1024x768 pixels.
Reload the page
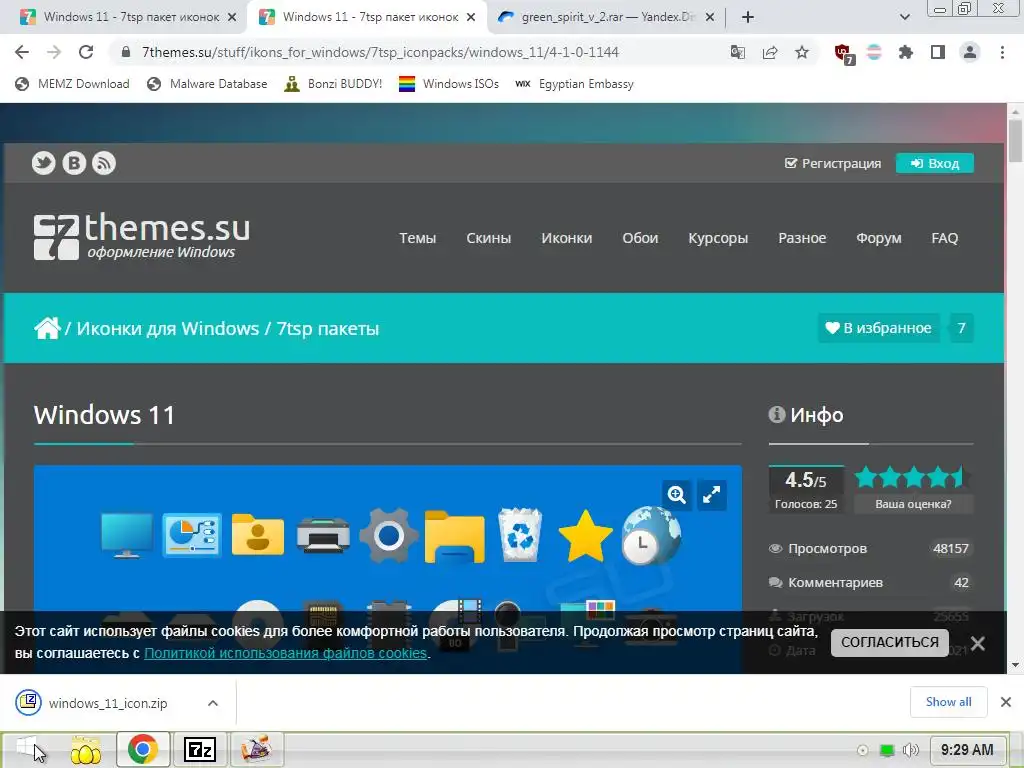[86, 52]
